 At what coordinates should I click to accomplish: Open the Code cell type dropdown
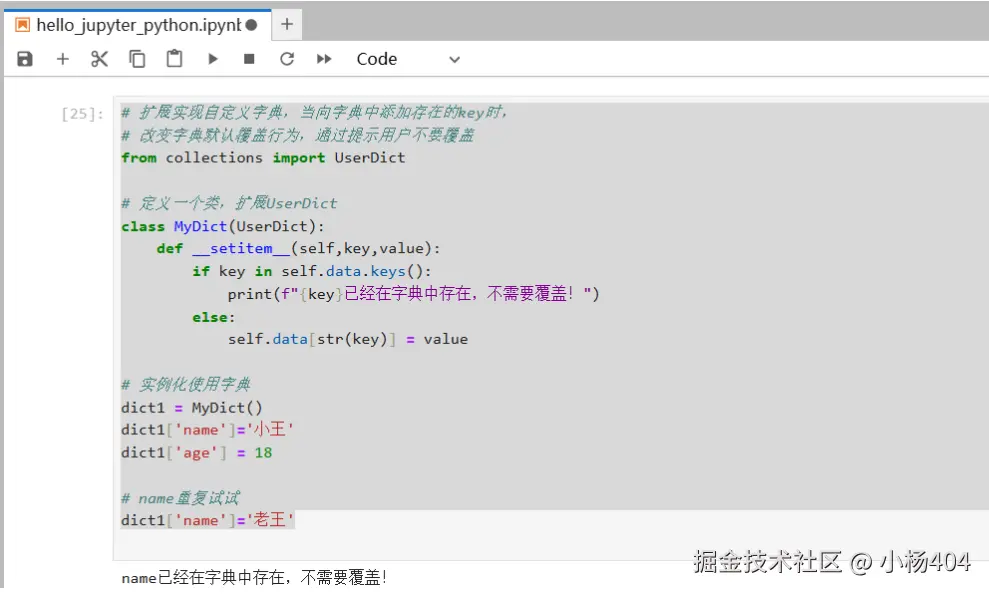[x=408, y=59]
